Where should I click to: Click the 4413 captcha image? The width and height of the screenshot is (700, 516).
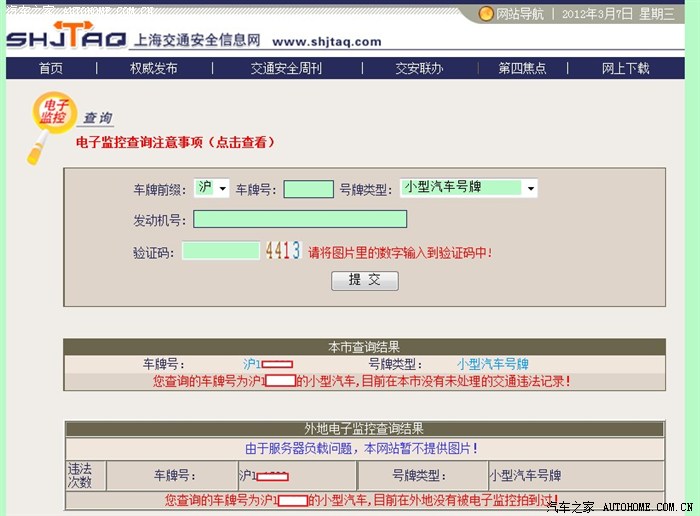tap(283, 250)
